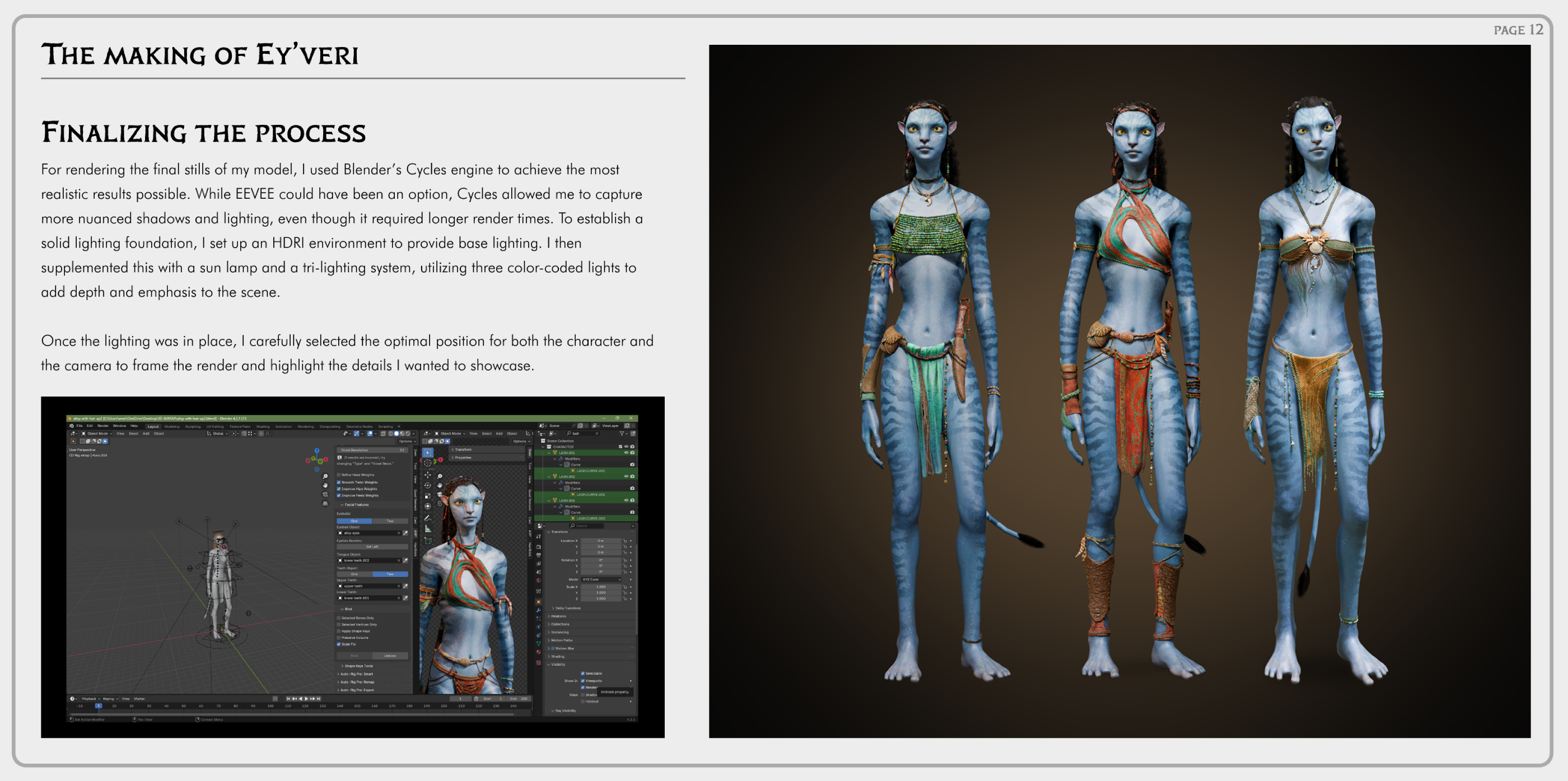Collapse the Bind section

tap(348, 609)
